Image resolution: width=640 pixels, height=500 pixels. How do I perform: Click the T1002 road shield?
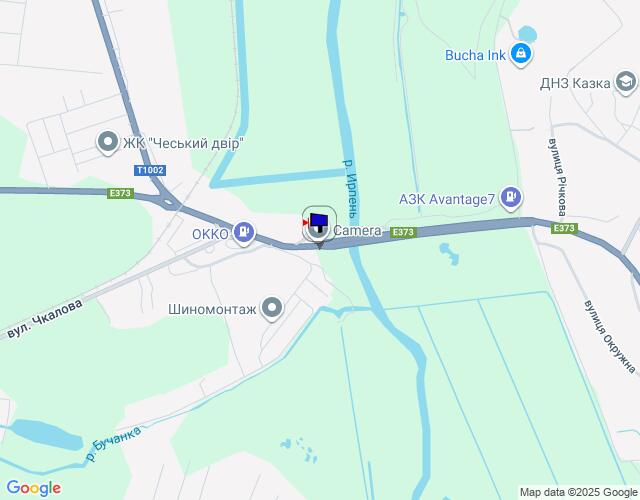pyautogui.click(x=150, y=170)
